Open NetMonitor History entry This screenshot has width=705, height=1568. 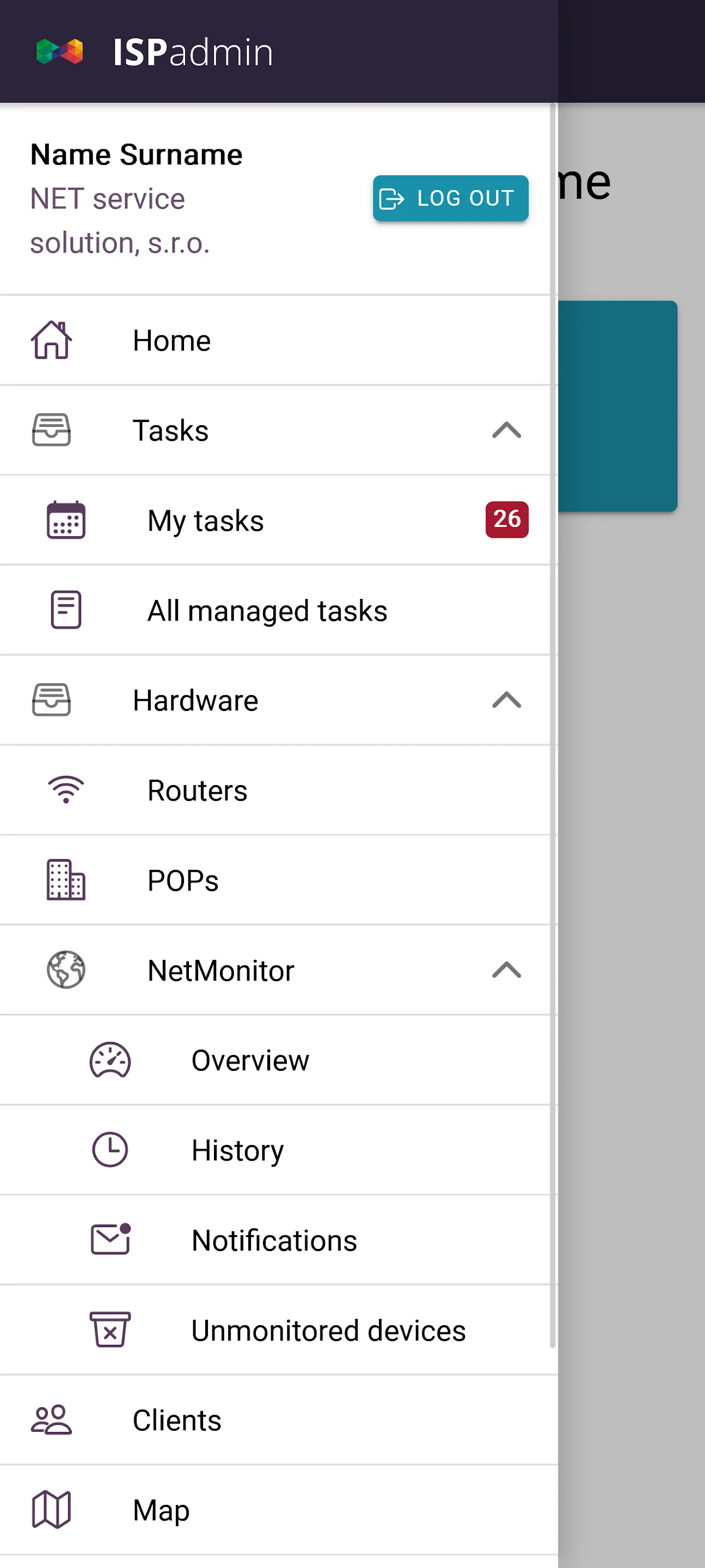click(275, 1150)
